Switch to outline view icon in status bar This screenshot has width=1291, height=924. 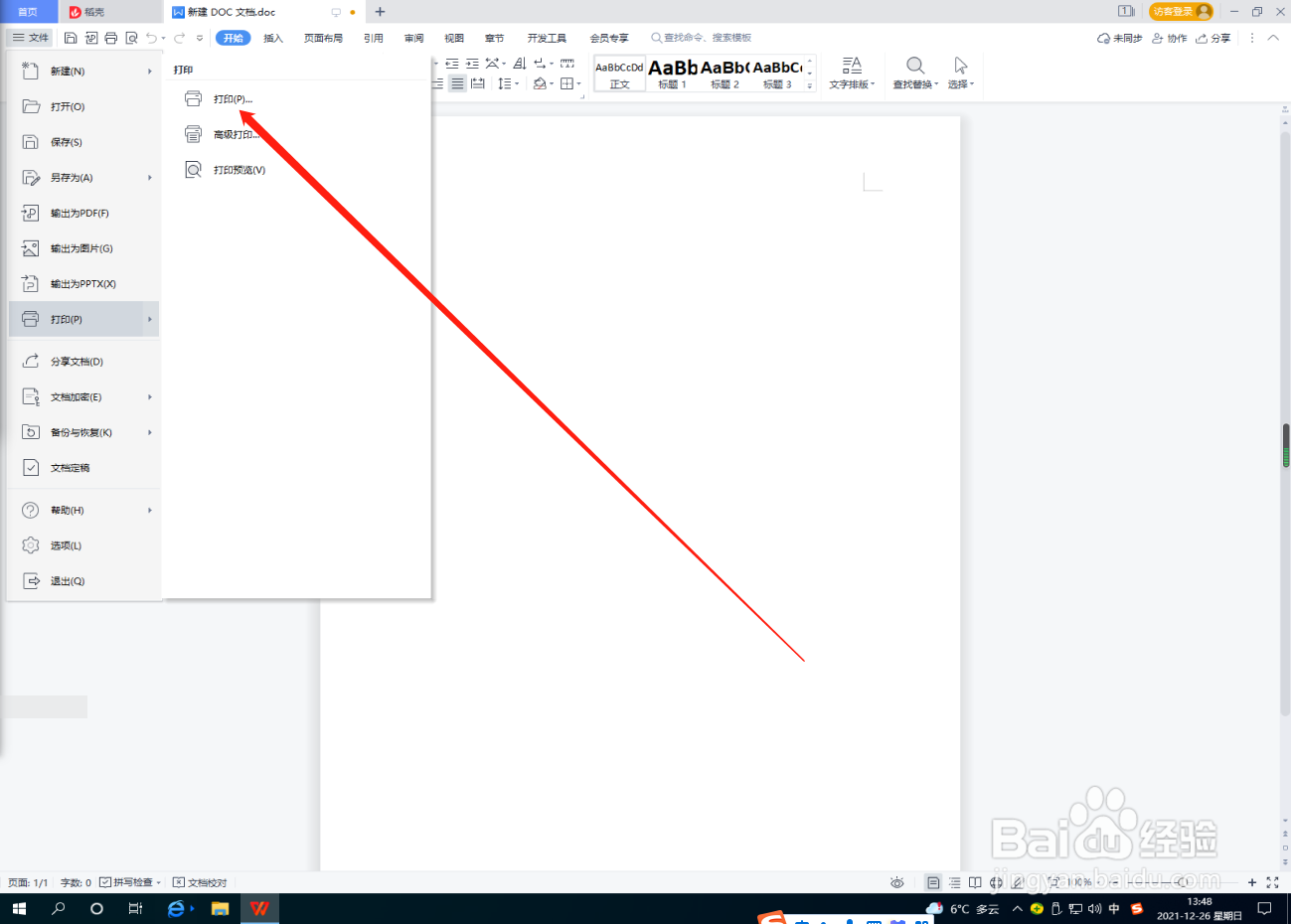point(954,882)
